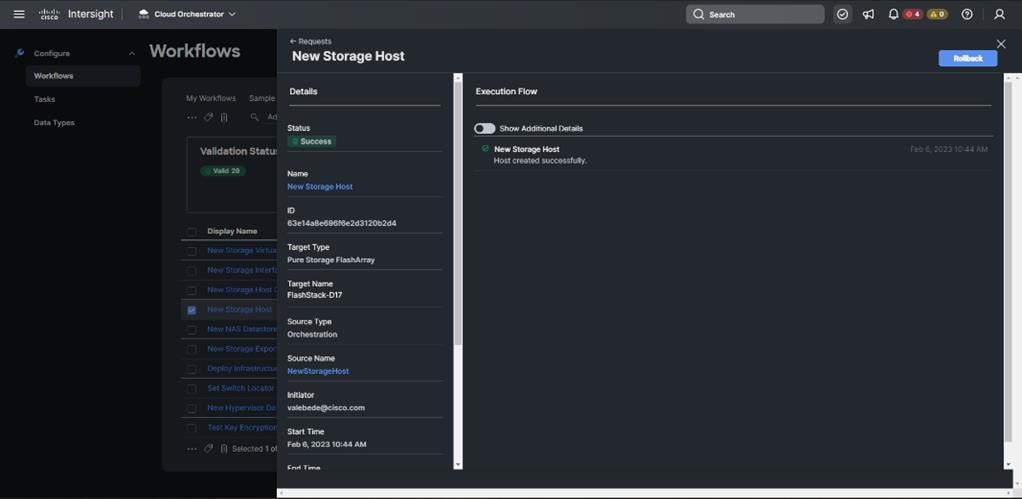
Task: Open the notifications bell
Action: point(893,14)
